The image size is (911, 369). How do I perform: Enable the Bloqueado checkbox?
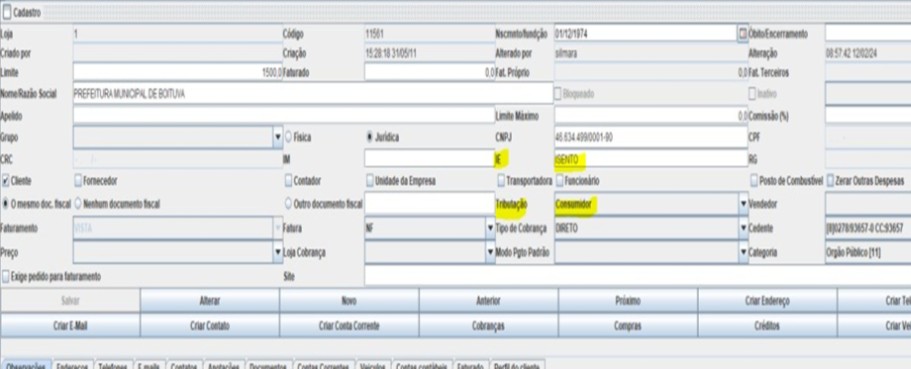(558, 93)
